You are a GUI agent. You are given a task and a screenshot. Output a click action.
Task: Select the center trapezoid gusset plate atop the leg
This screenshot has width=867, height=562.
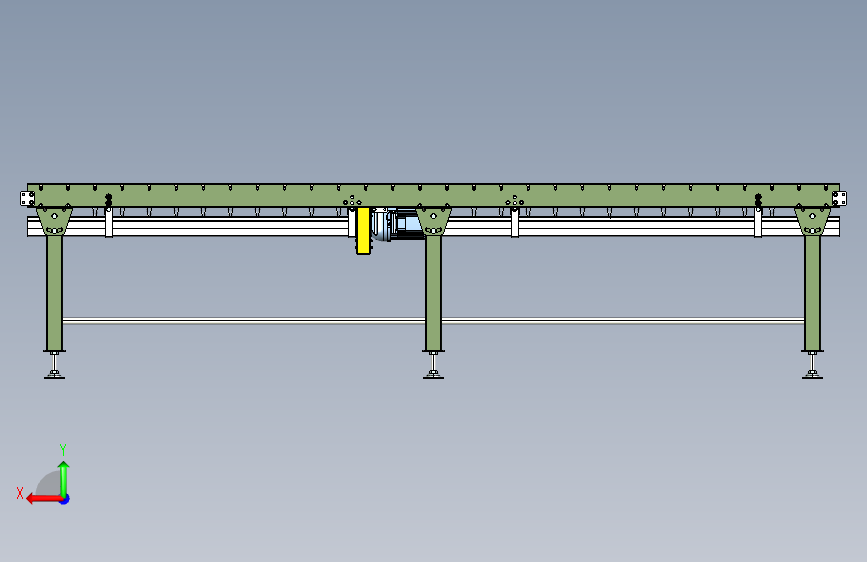(x=434, y=220)
